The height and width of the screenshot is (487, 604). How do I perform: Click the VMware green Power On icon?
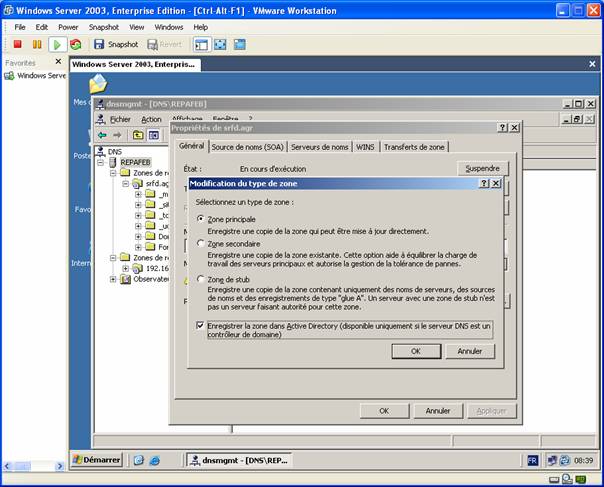click(57, 45)
